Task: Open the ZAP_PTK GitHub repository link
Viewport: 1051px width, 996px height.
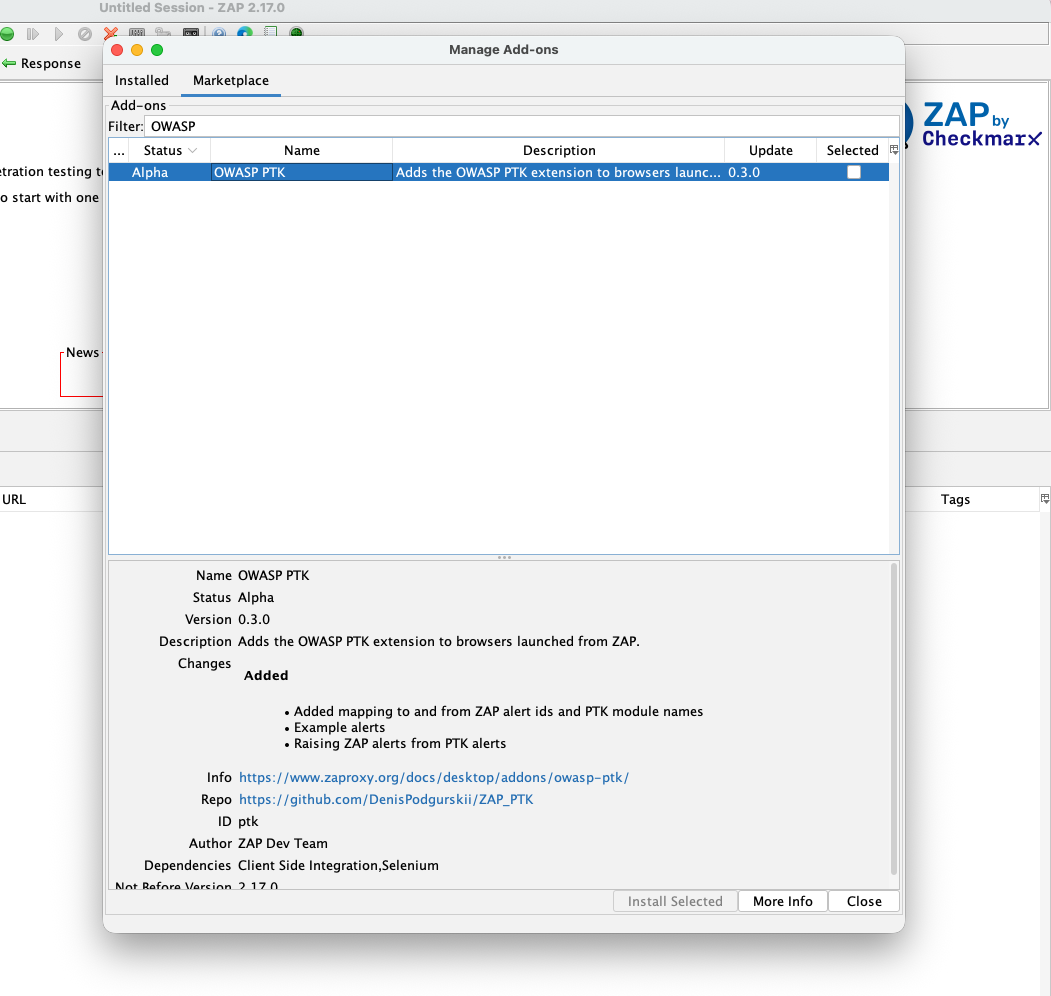Action: point(385,799)
